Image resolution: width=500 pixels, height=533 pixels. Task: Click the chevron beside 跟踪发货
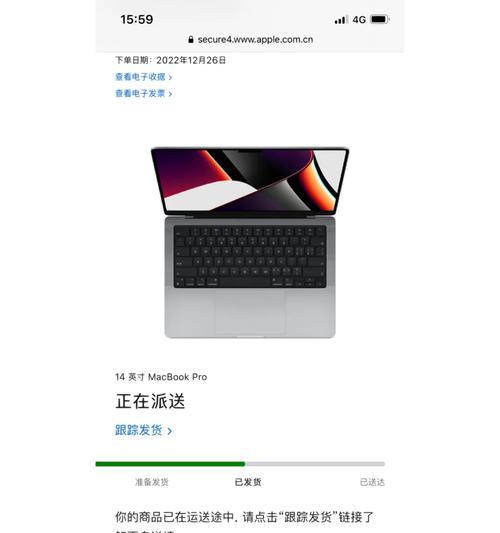[x=169, y=431]
